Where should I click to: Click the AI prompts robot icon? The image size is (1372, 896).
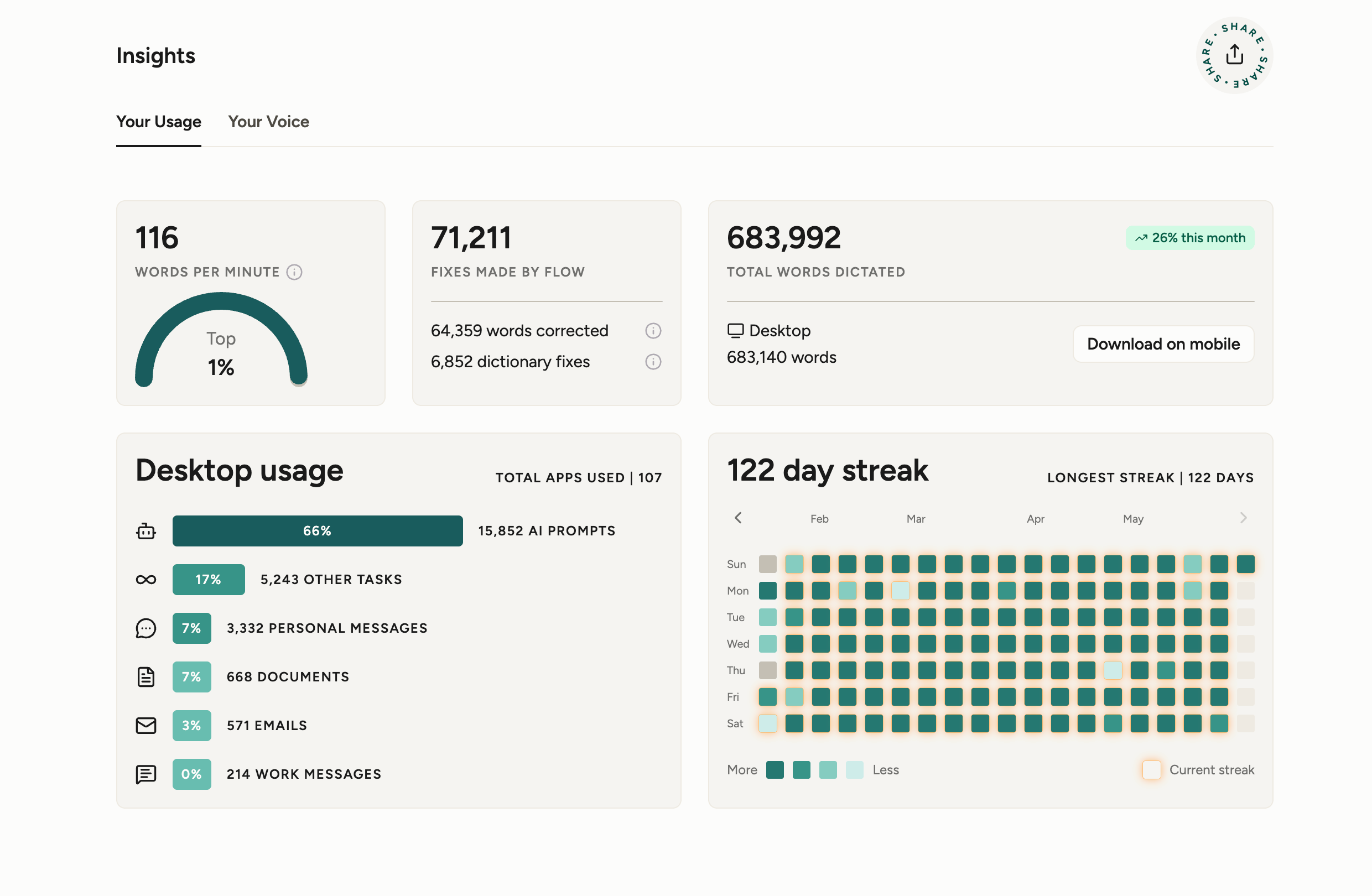click(x=146, y=530)
